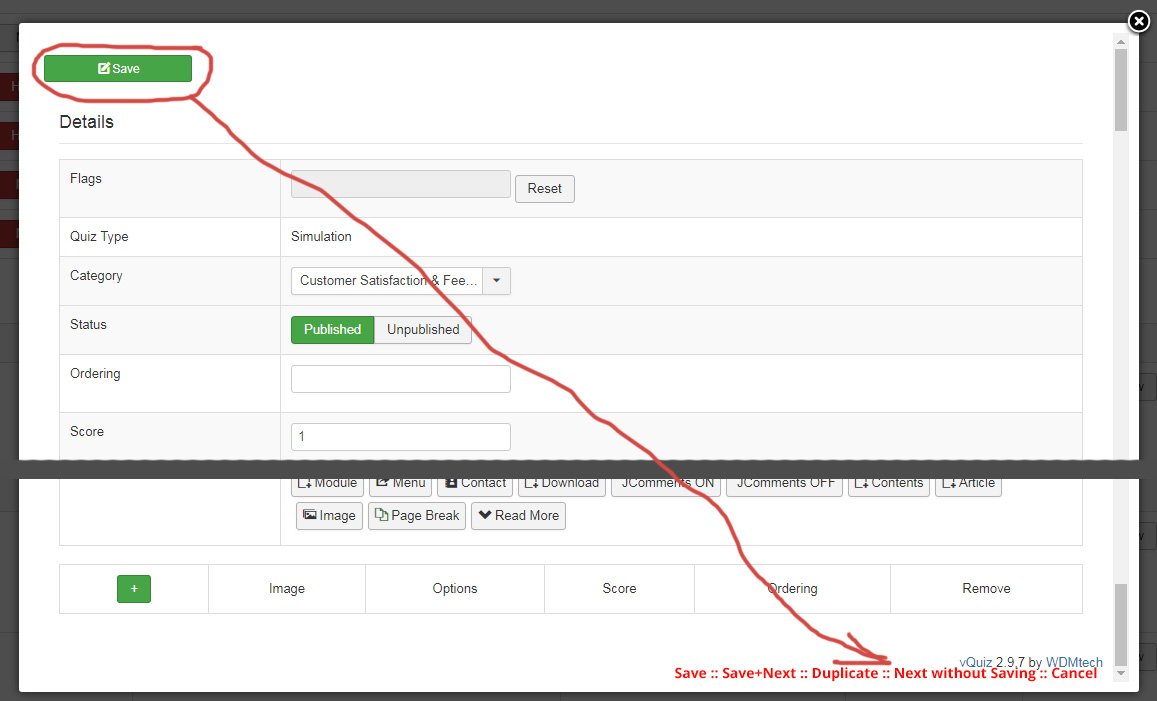Image resolution: width=1157 pixels, height=701 pixels.
Task: Insert a Module via editor button
Action: [x=327, y=485]
